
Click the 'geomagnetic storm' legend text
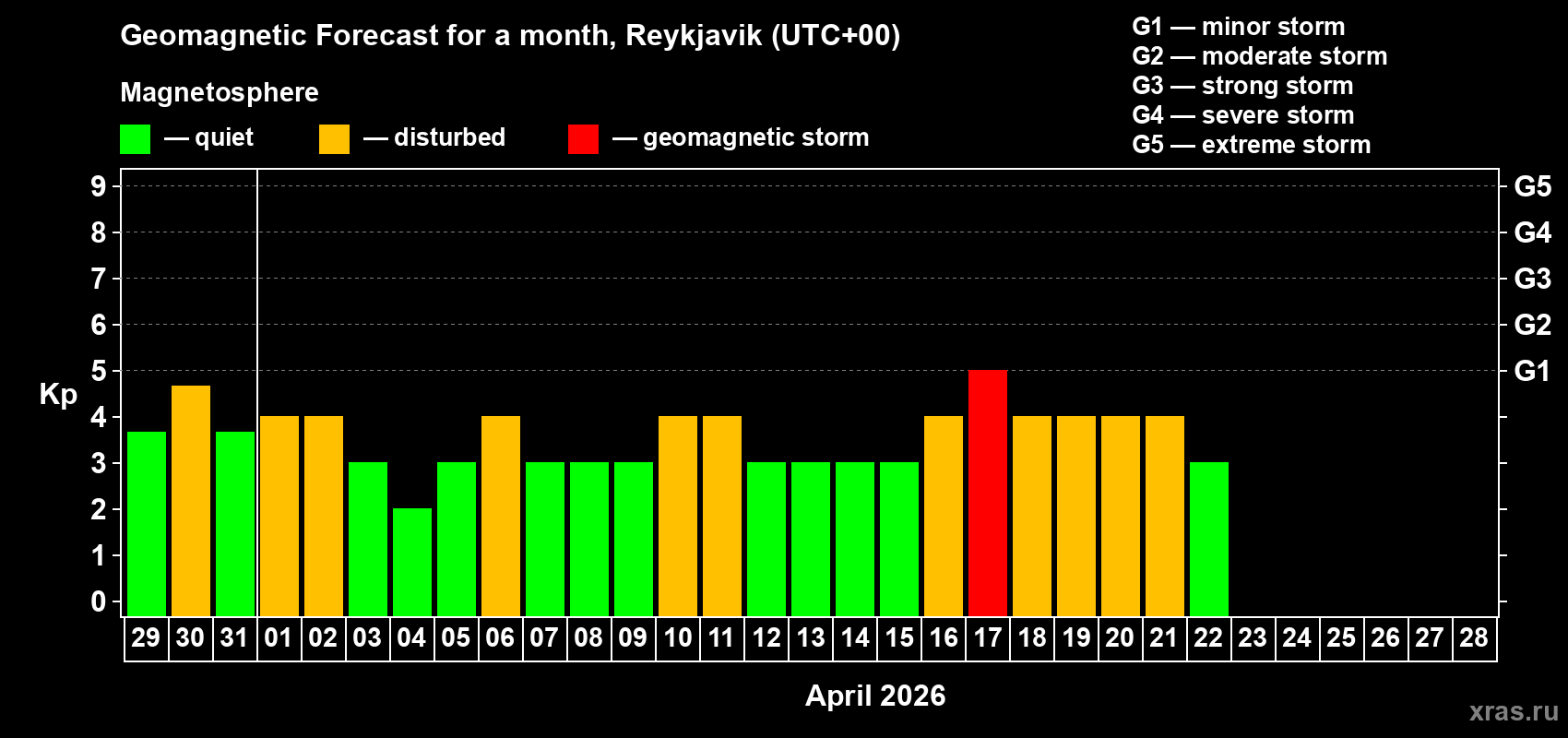pos(756,137)
